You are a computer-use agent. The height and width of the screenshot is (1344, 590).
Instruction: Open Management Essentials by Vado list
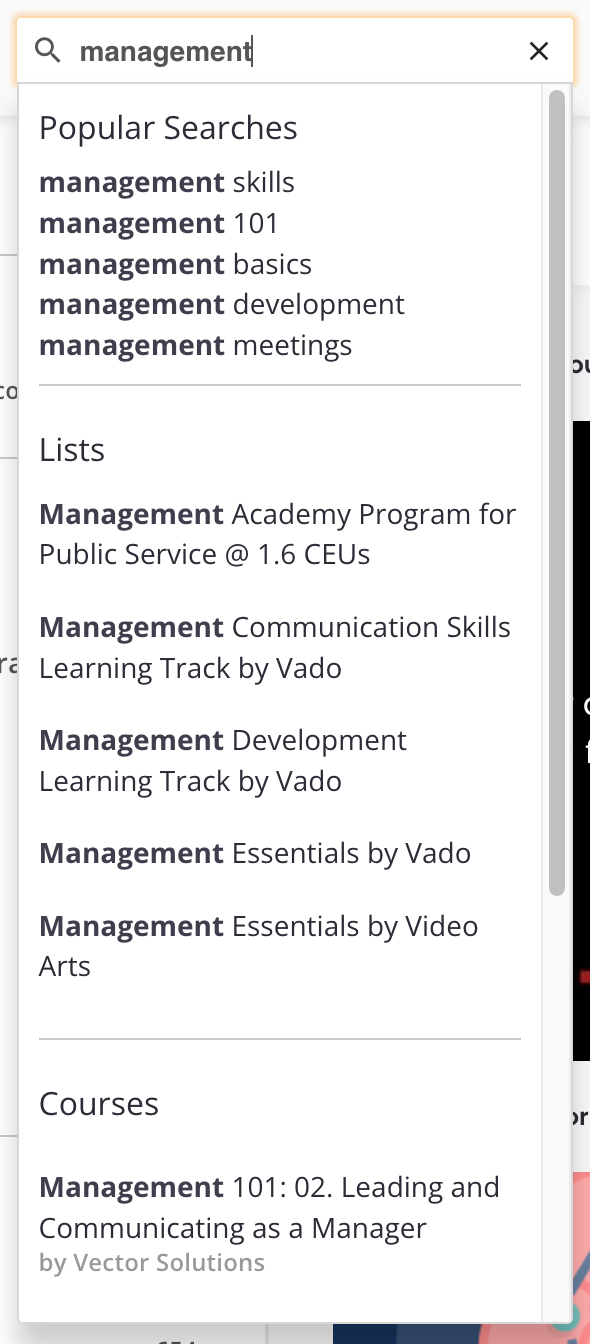255,853
